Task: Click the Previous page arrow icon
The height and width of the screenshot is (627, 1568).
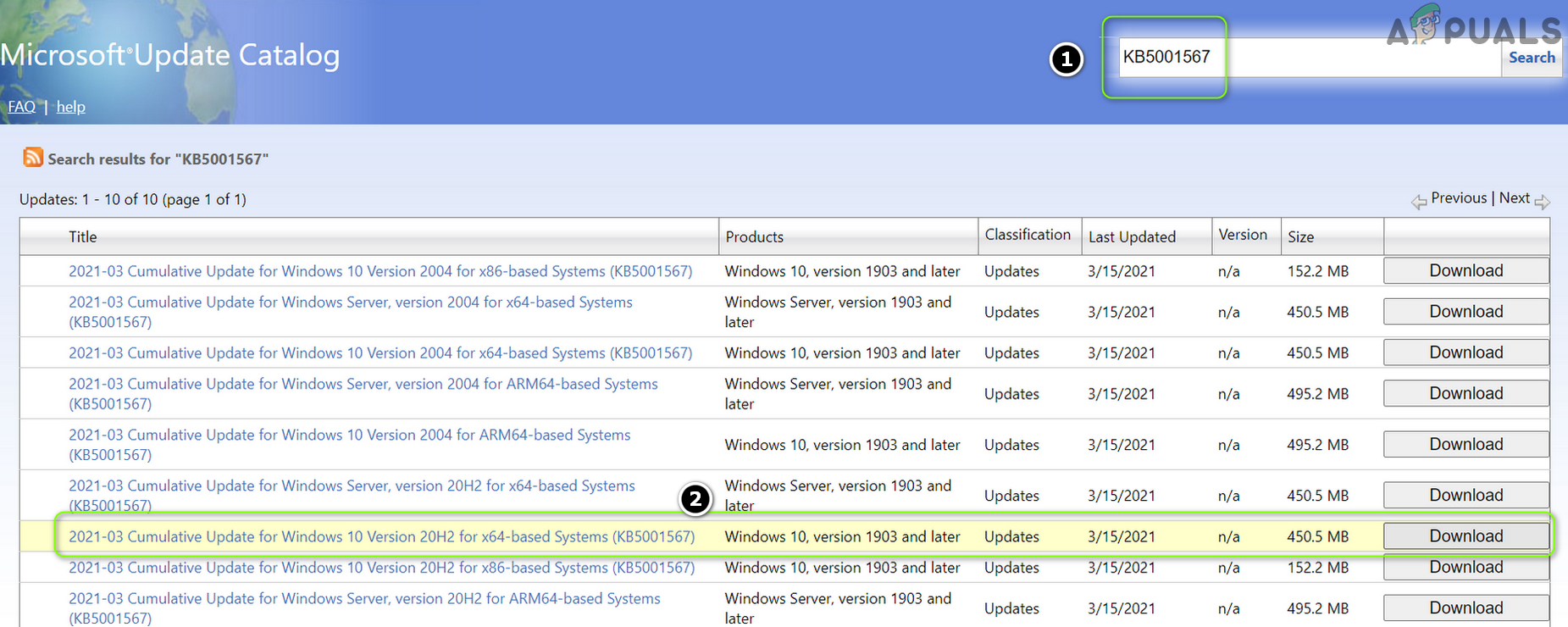Action: coord(1419,202)
